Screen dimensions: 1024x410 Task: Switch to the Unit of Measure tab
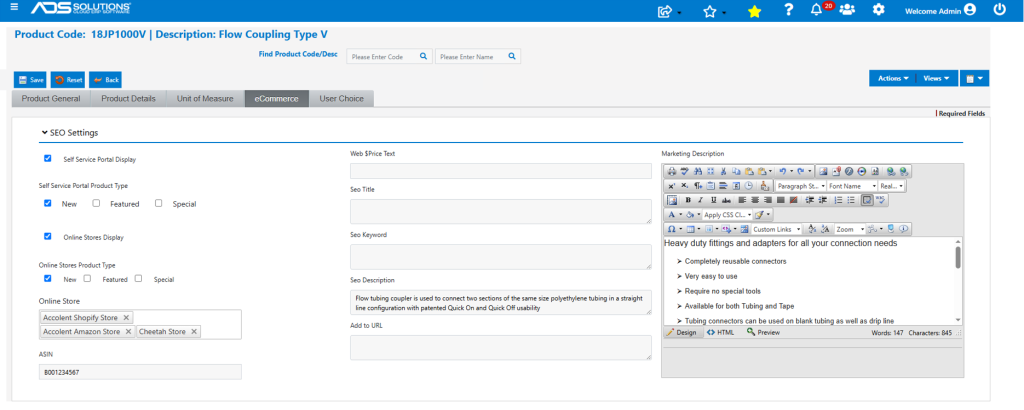(x=204, y=99)
